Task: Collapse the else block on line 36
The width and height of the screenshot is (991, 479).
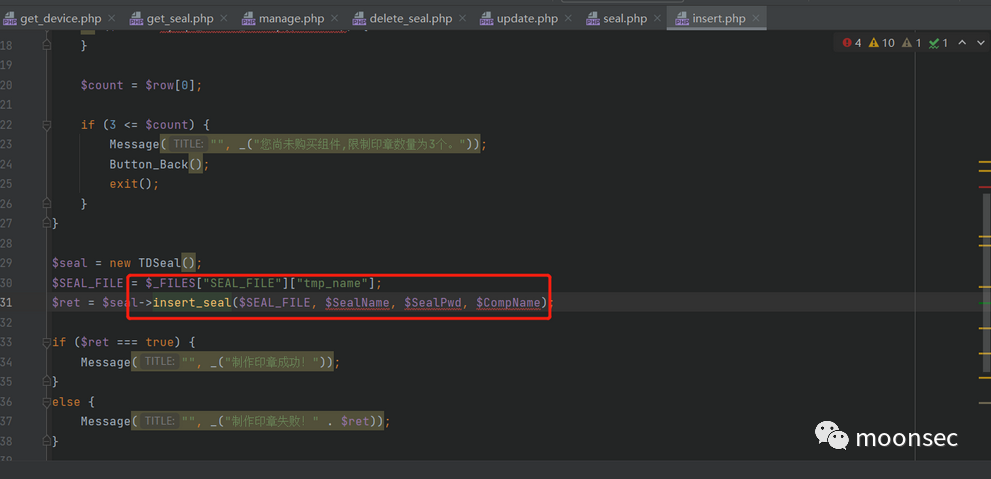Action: [47, 401]
